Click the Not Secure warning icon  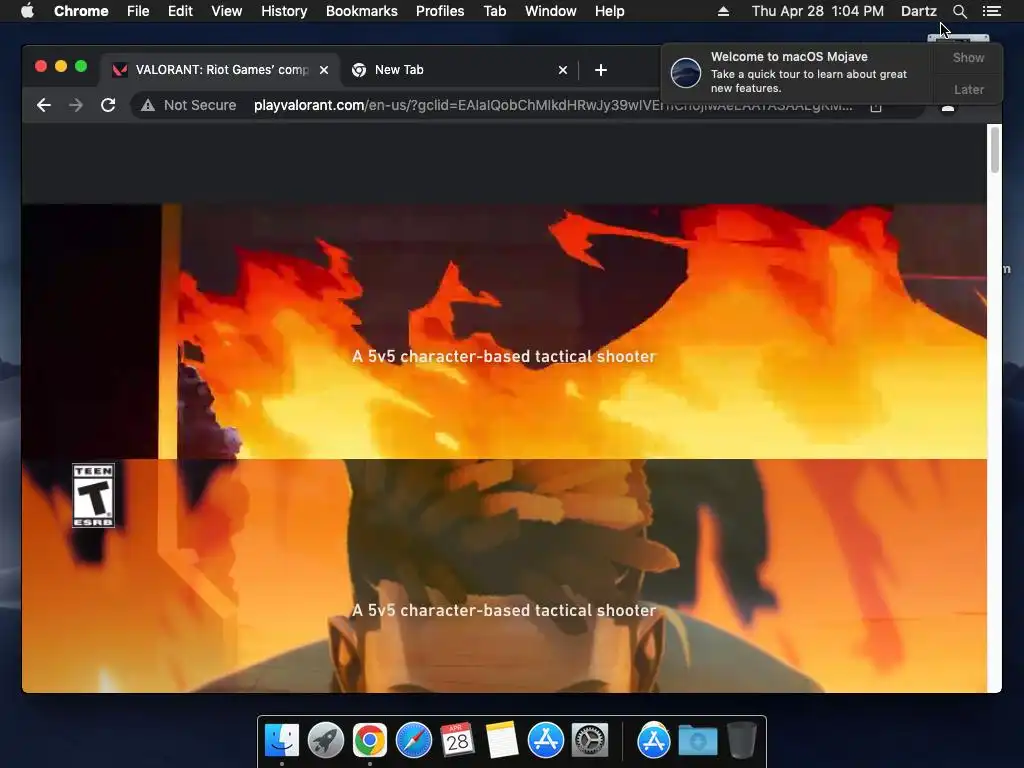(148, 105)
